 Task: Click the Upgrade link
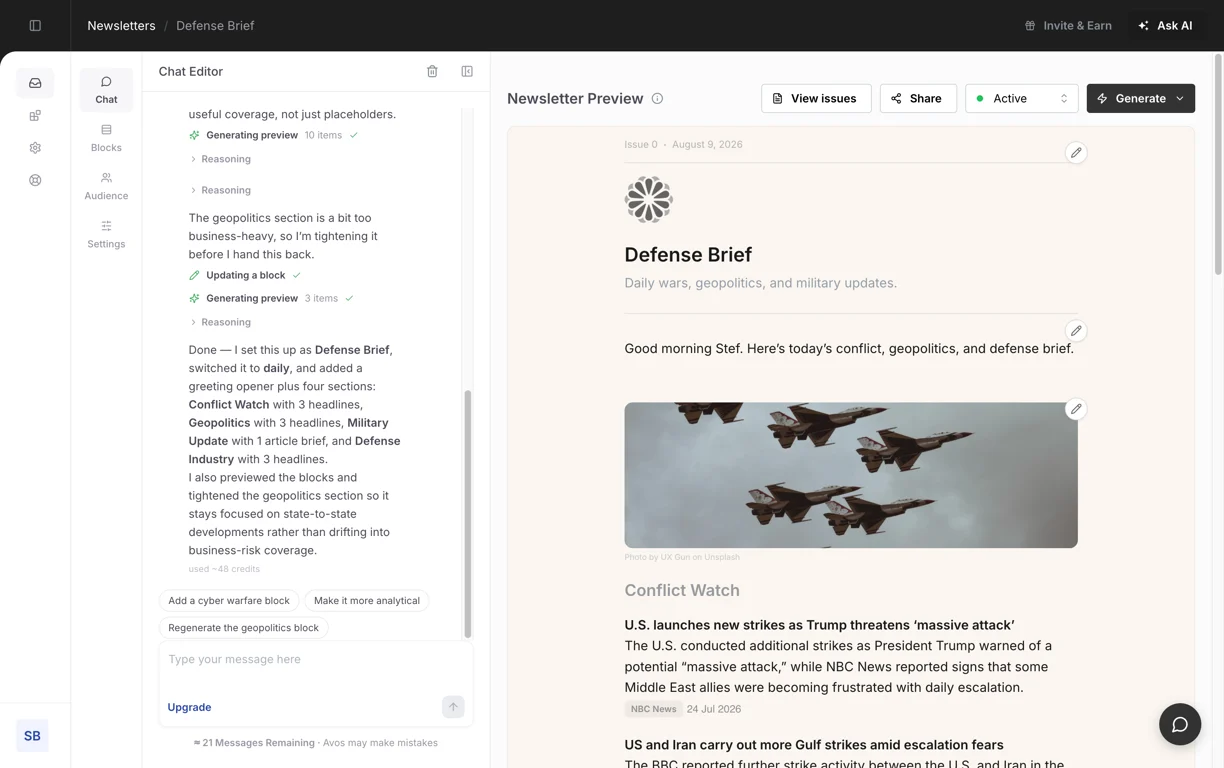point(189,707)
